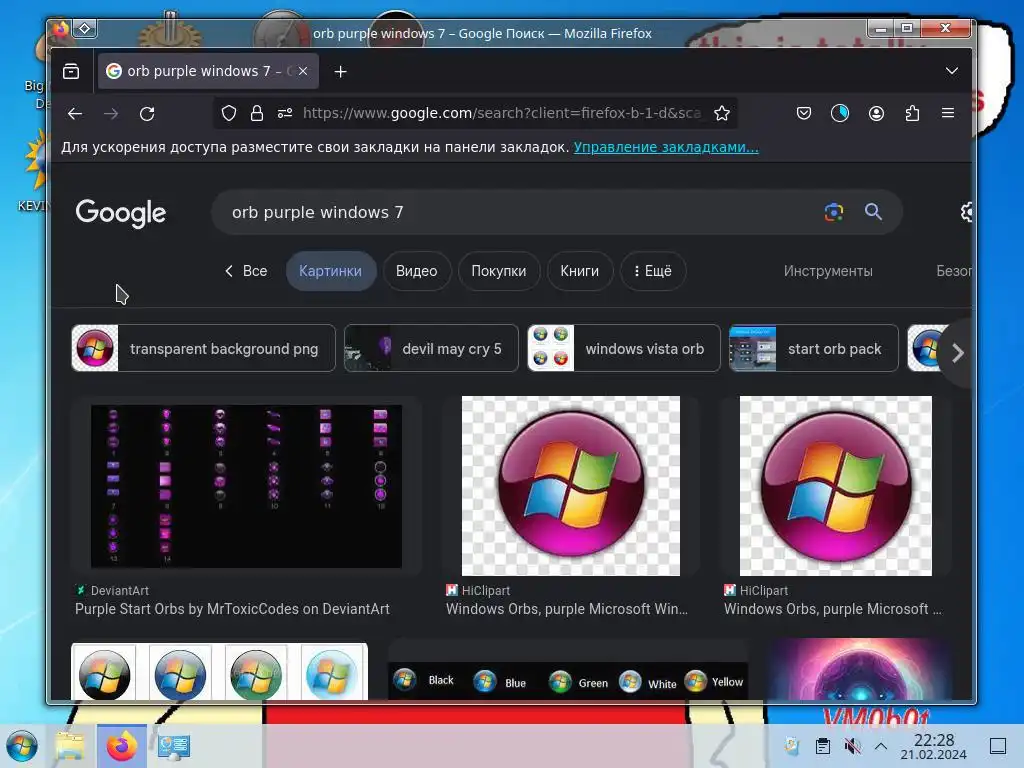Viewport: 1024px width, 768px height.
Task: Switch to the Все results tab
Action: coord(246,271)
